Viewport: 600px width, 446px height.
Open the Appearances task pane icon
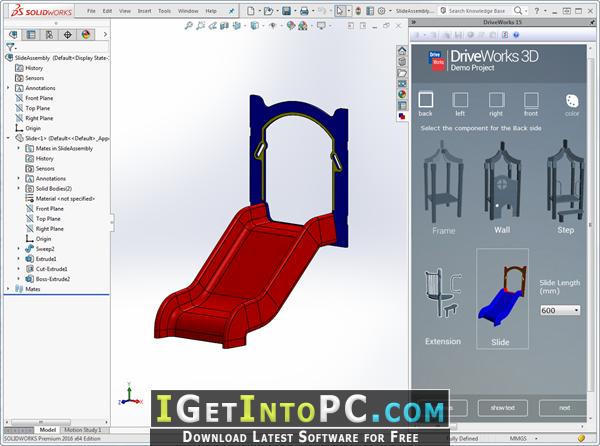(x=402, y=94)
